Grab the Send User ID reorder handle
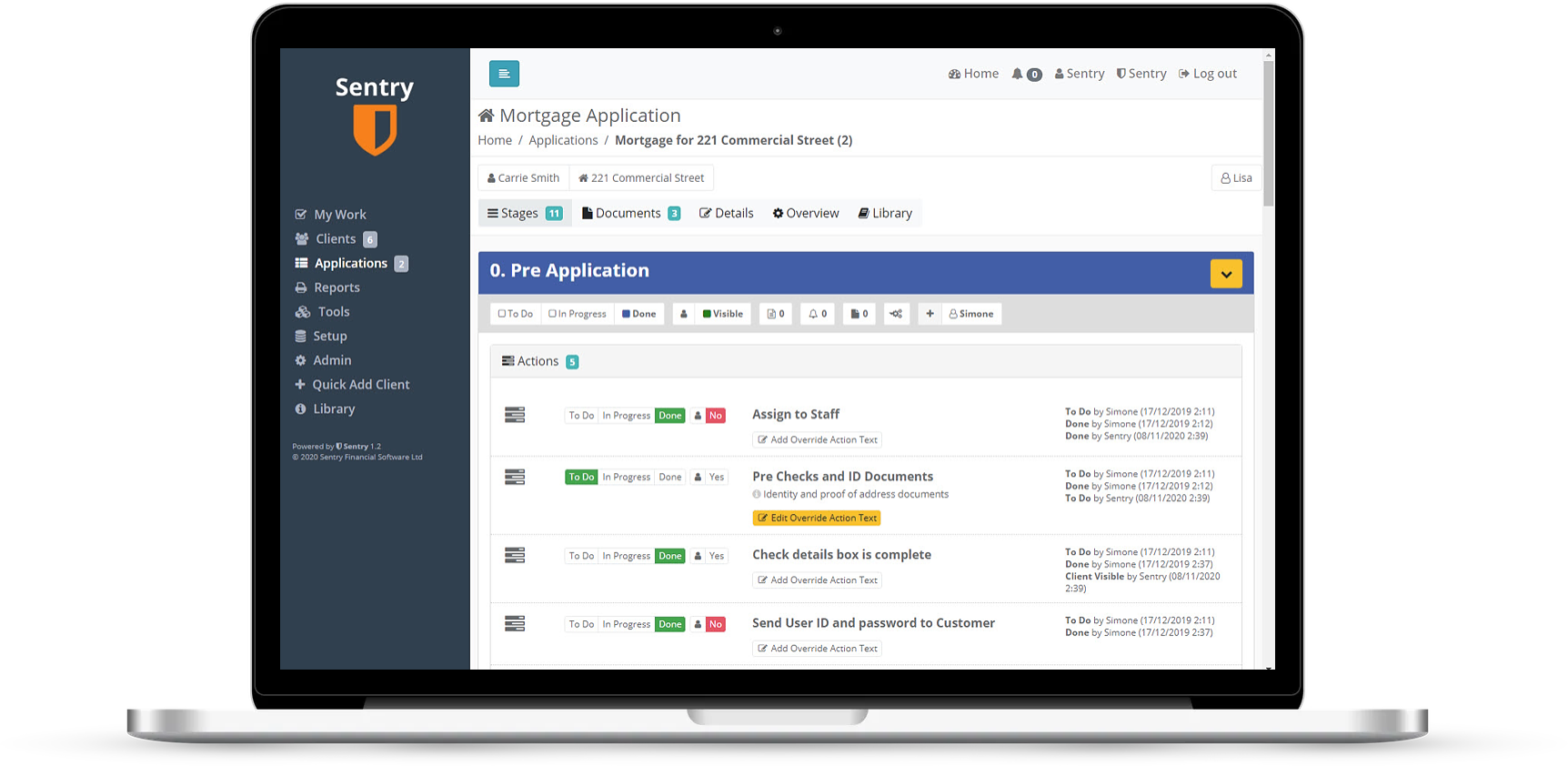Screen dimensions: 1568x766 515,623
